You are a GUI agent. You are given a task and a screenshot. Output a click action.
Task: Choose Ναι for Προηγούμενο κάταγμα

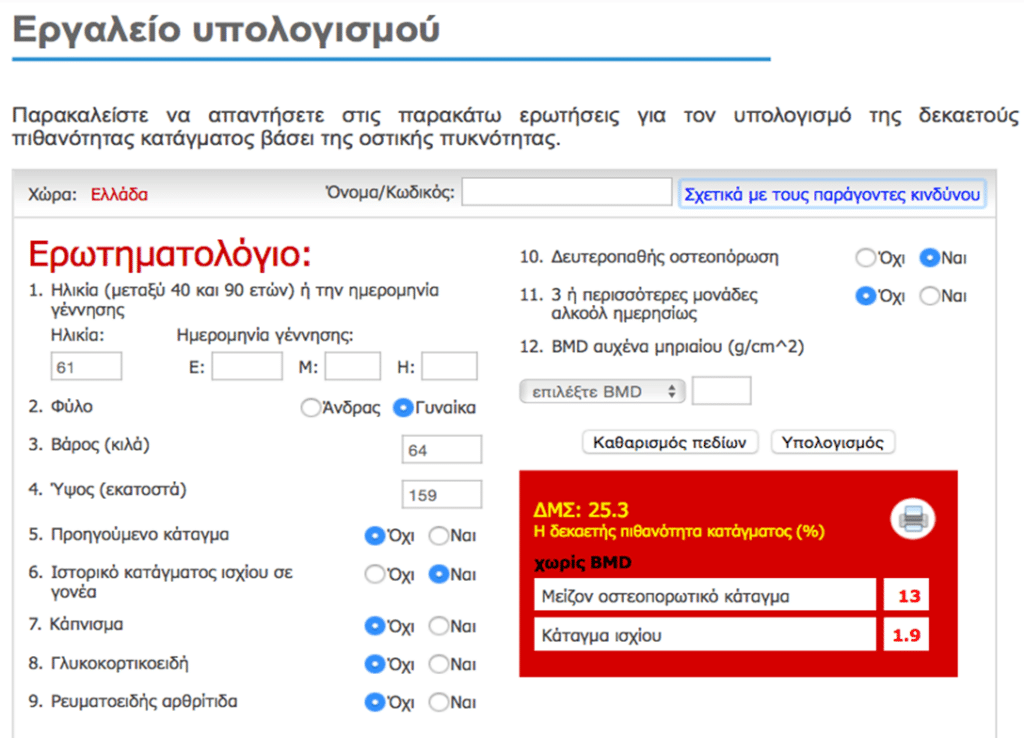(439, 536)
